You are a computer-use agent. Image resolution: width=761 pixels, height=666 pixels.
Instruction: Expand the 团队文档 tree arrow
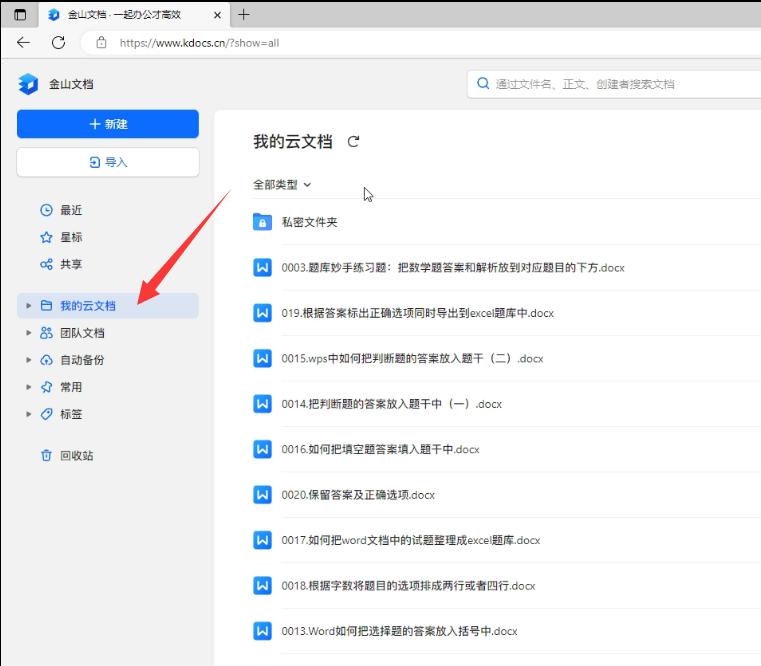coord(29,333)
